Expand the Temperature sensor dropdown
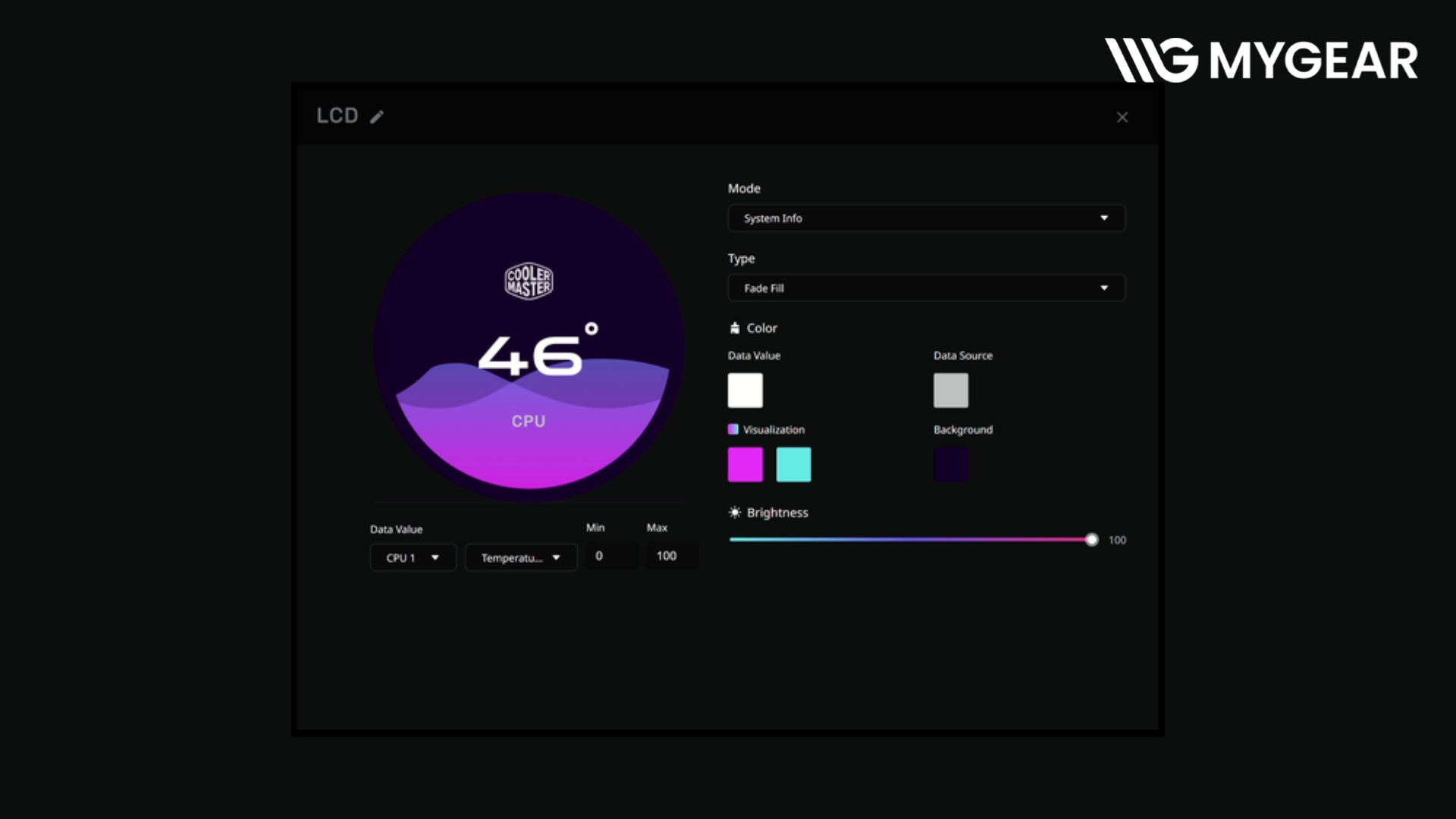This screenshot has width=1456, height=819. [x=521, y=557]
